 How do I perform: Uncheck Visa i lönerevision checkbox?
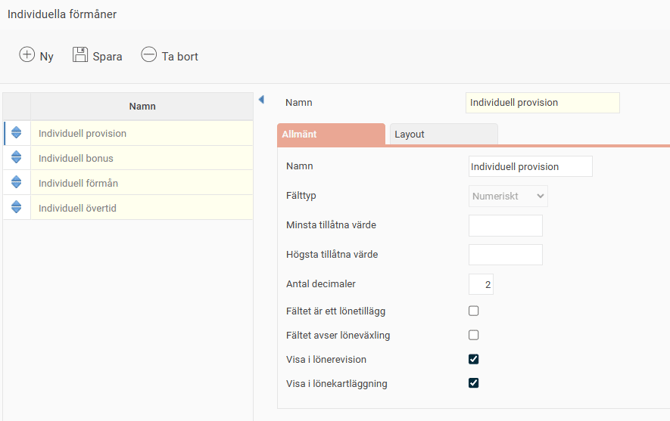point(474,359)
